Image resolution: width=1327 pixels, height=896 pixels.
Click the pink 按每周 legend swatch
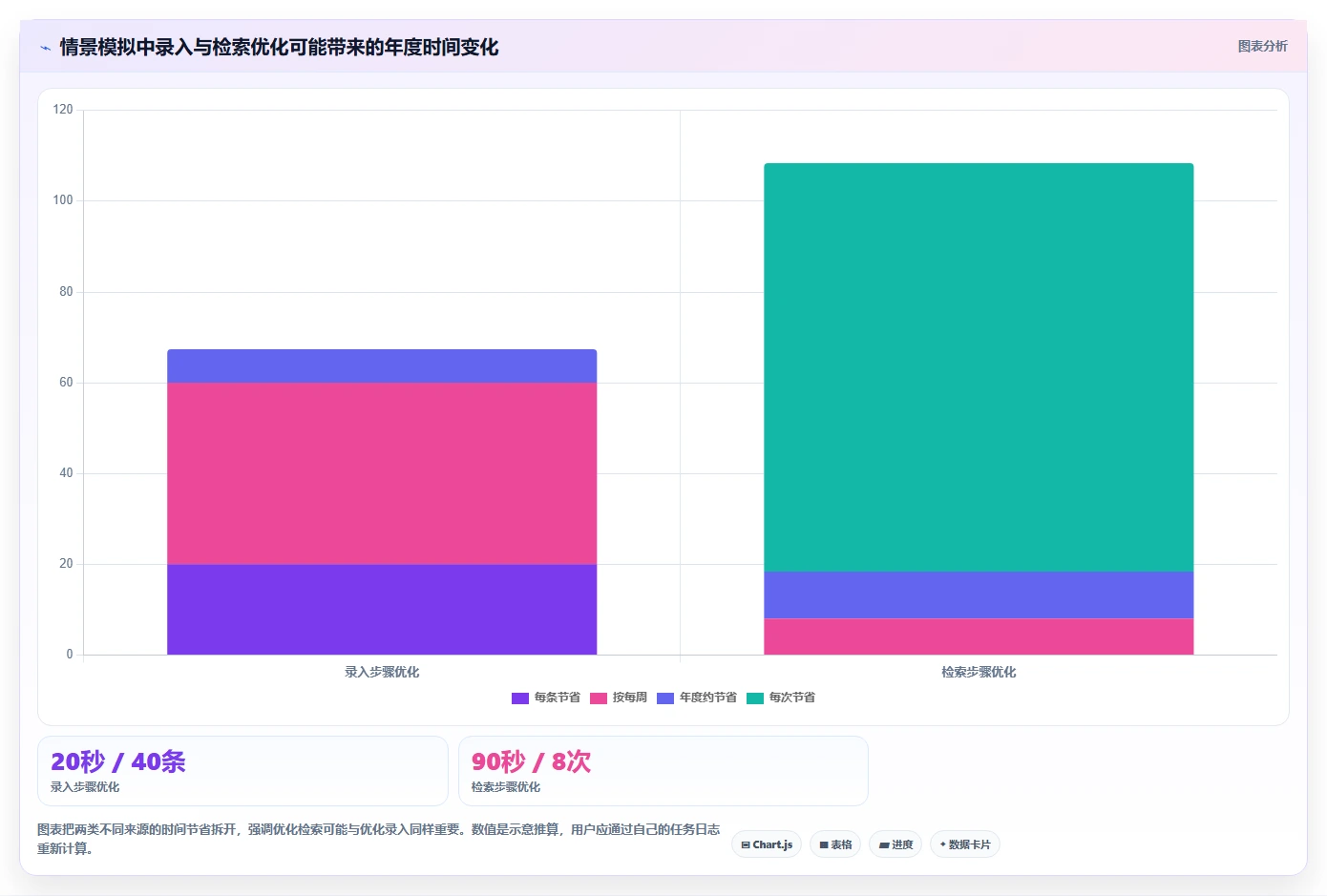599,698
